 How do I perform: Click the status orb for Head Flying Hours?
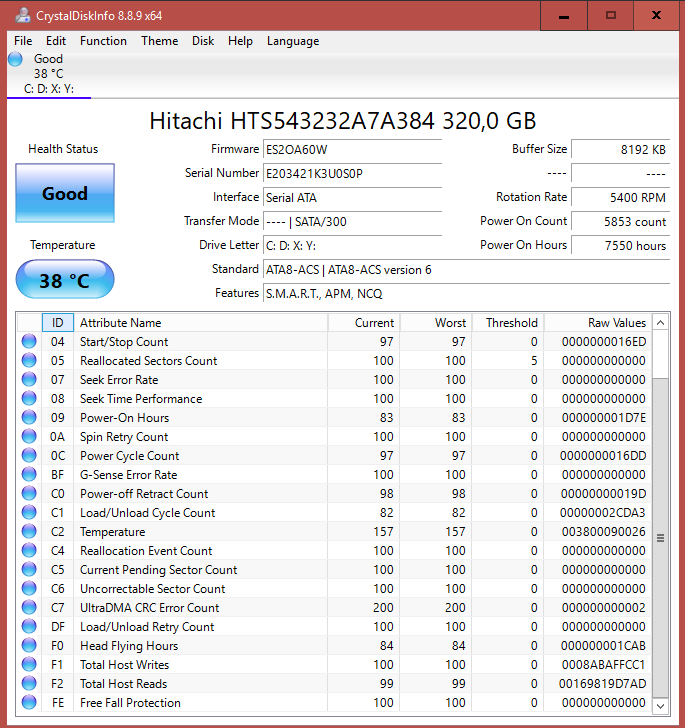coord(29,645)
